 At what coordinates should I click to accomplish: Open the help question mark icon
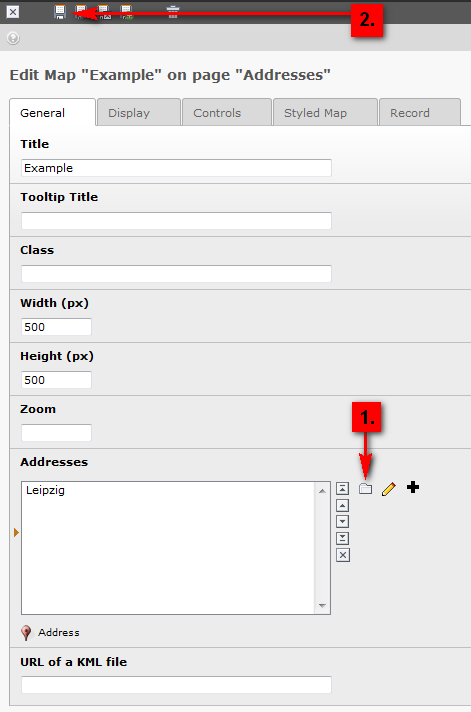pyautogui.click(x=13, y=38)
